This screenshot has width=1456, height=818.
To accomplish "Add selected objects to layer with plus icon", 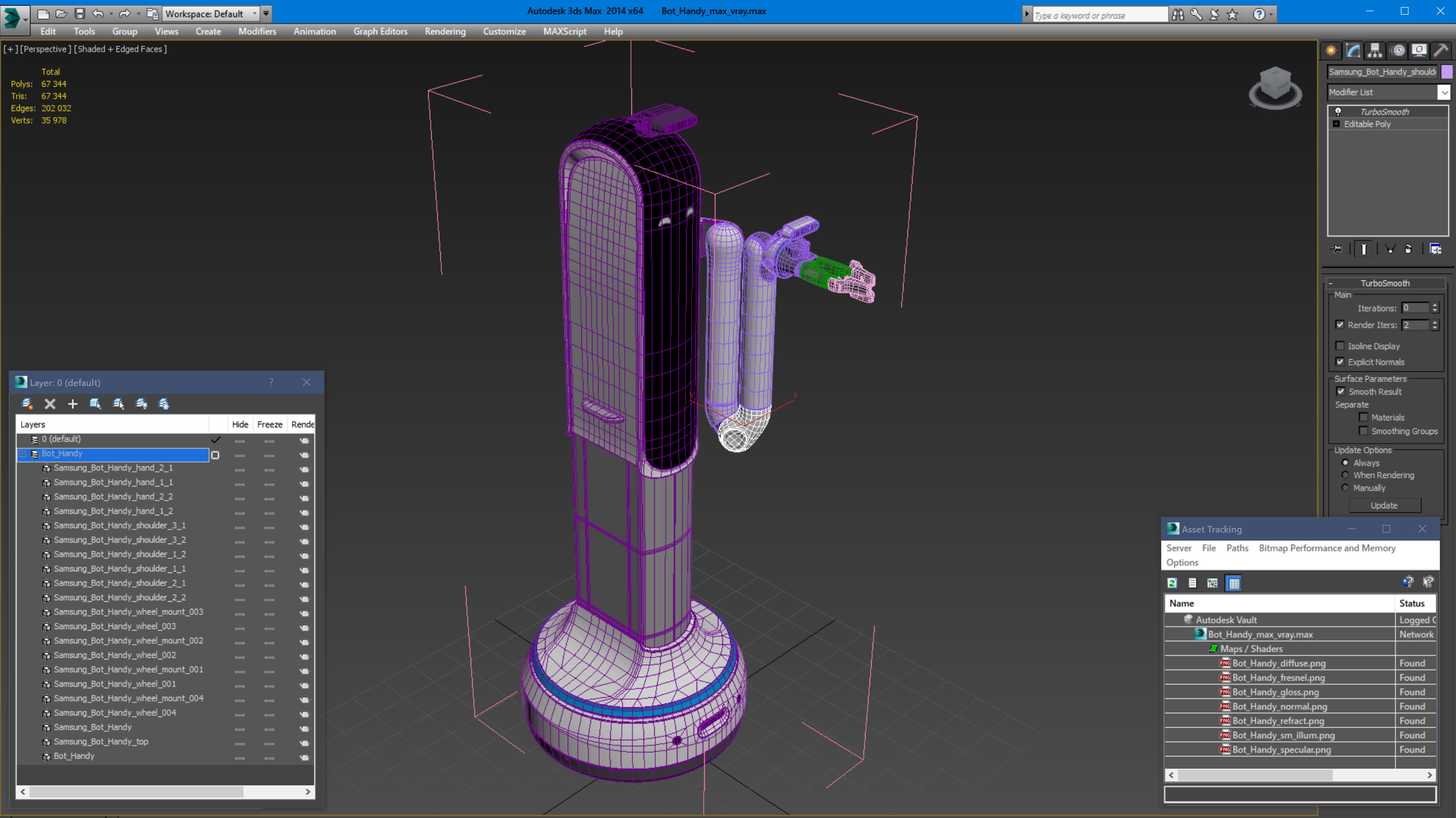I will click(x=72, y=404).
